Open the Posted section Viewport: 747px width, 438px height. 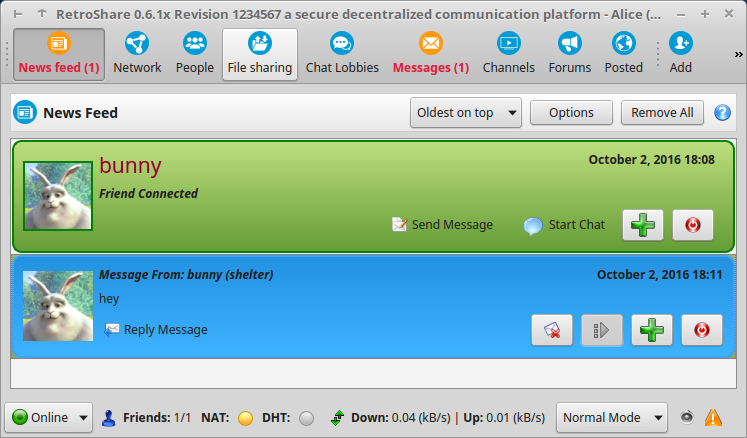pos(624,54)
